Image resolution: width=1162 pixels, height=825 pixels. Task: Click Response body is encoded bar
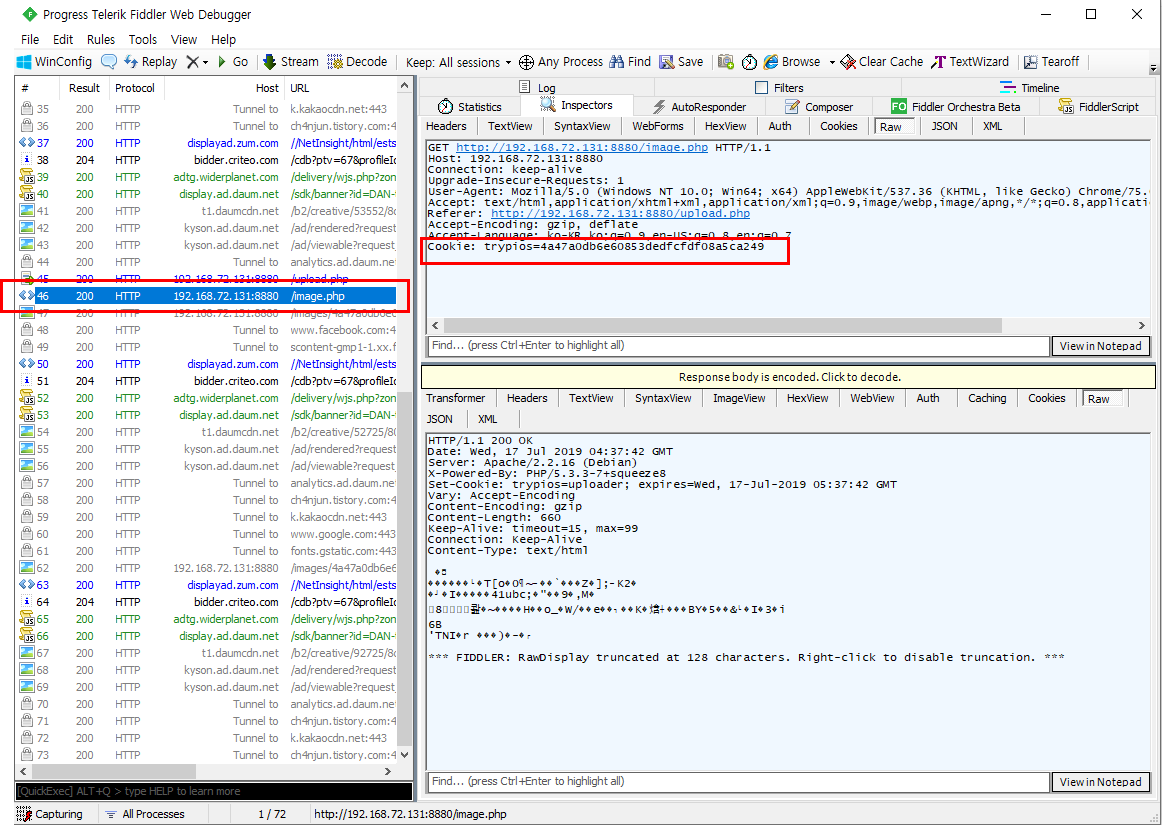point(788,377)
